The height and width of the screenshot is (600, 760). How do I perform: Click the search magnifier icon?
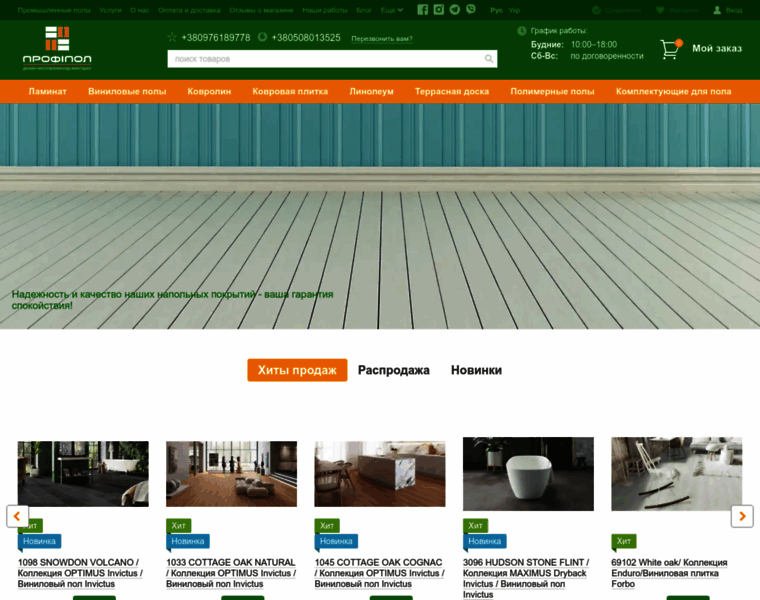pyautogui.click(x=489, y=59)
